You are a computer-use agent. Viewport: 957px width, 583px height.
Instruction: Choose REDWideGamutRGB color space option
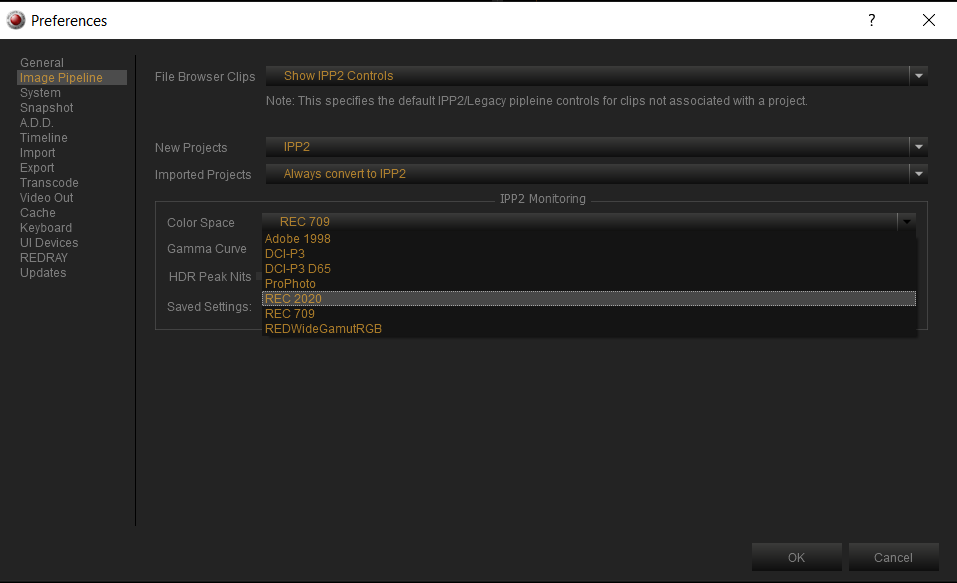tap(589, 328)
